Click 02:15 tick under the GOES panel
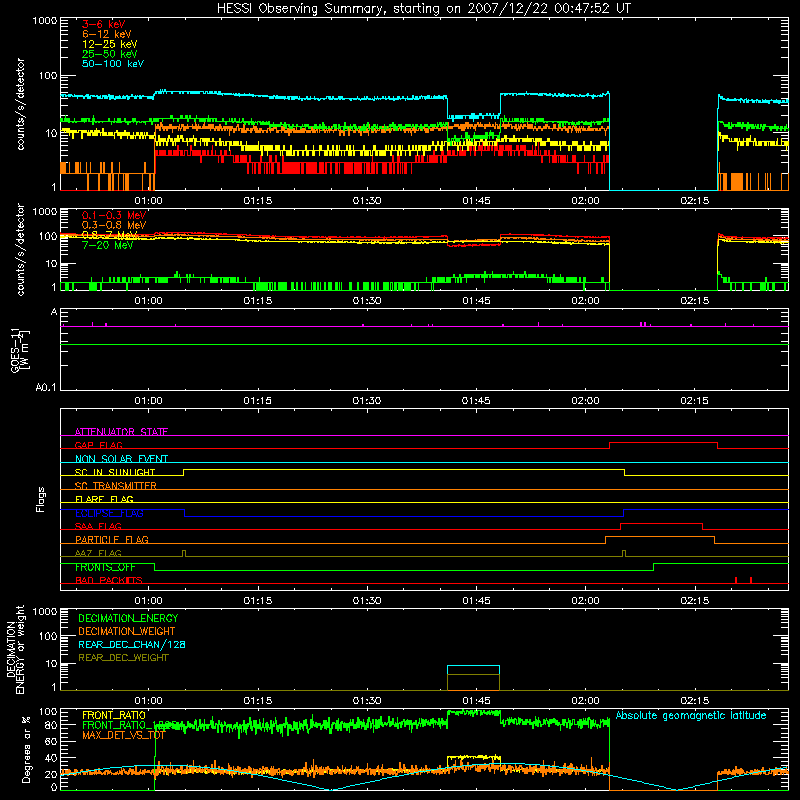This screenshot has width=800, height=800. (x=694, y=401)
